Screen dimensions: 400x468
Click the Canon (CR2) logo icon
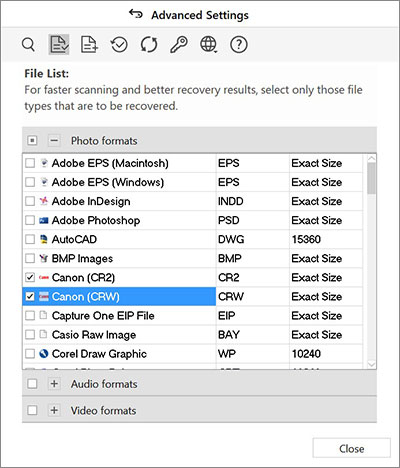pyautogui.click(x=44, y=277)
